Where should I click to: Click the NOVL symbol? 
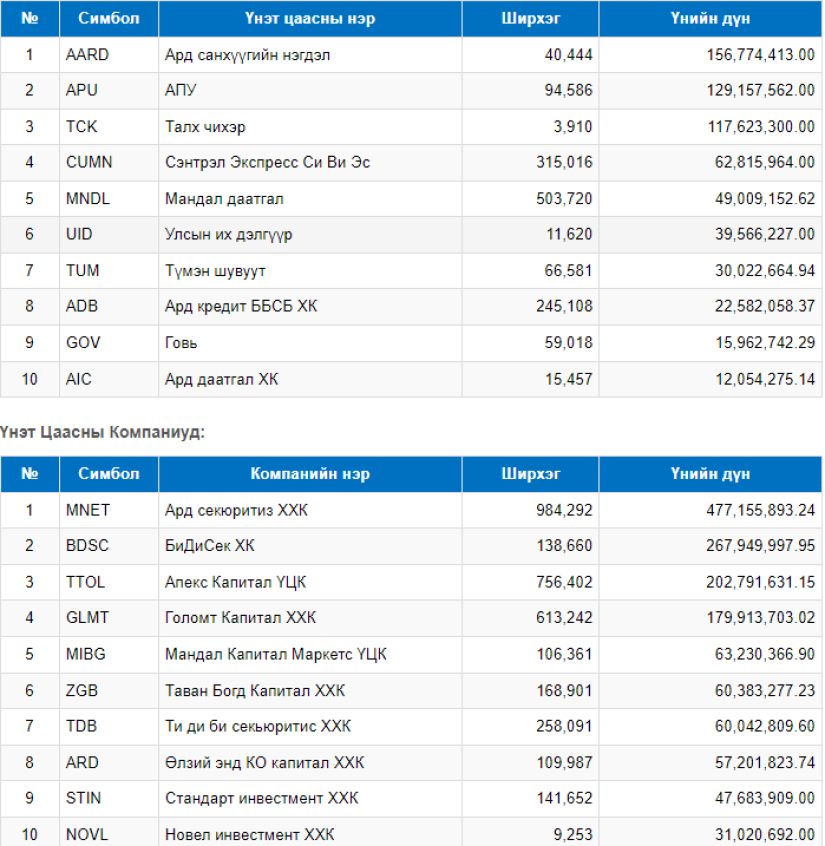(x=86, y=835)
